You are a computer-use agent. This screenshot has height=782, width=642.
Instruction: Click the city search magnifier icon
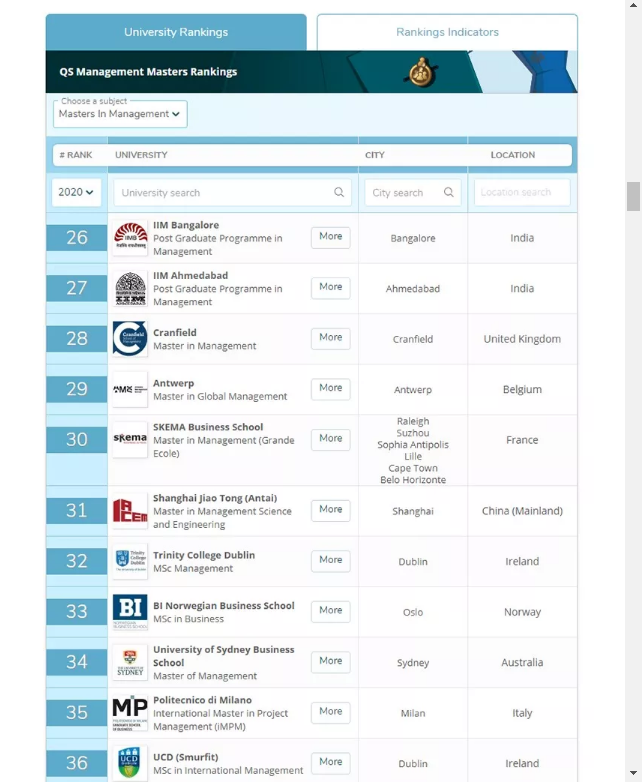448,192
